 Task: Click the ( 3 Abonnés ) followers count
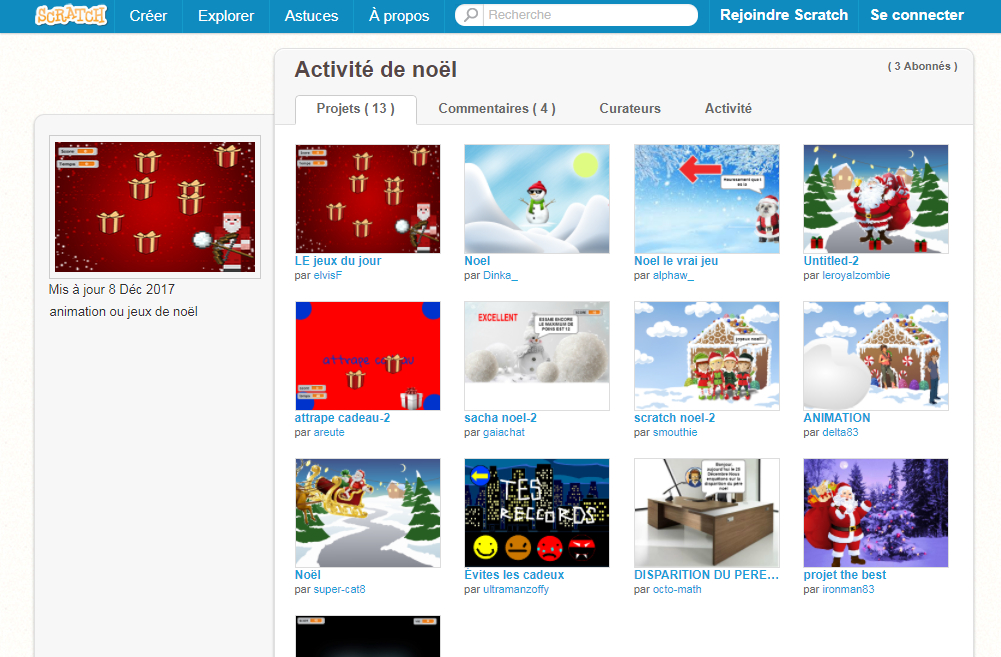(922, 66)
